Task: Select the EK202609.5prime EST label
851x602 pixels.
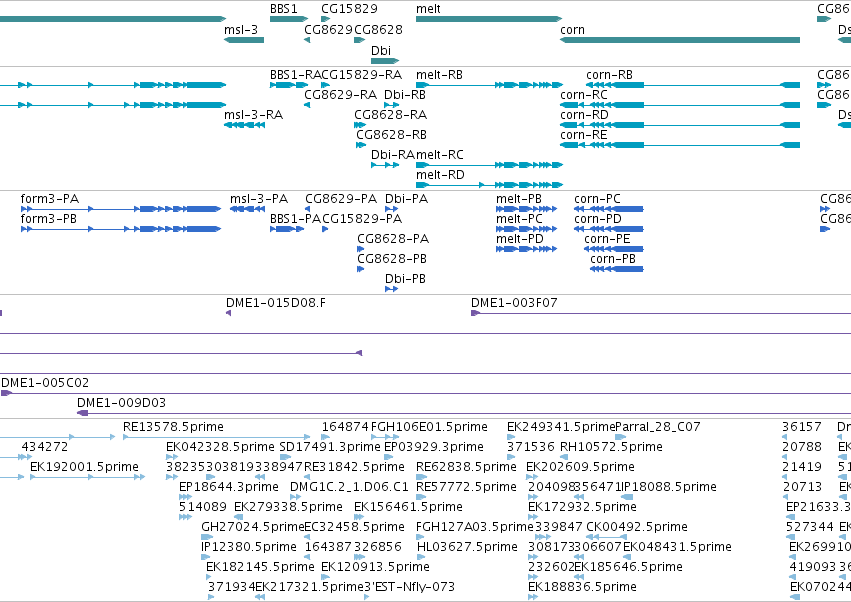Action: click(x=580, y=467)
